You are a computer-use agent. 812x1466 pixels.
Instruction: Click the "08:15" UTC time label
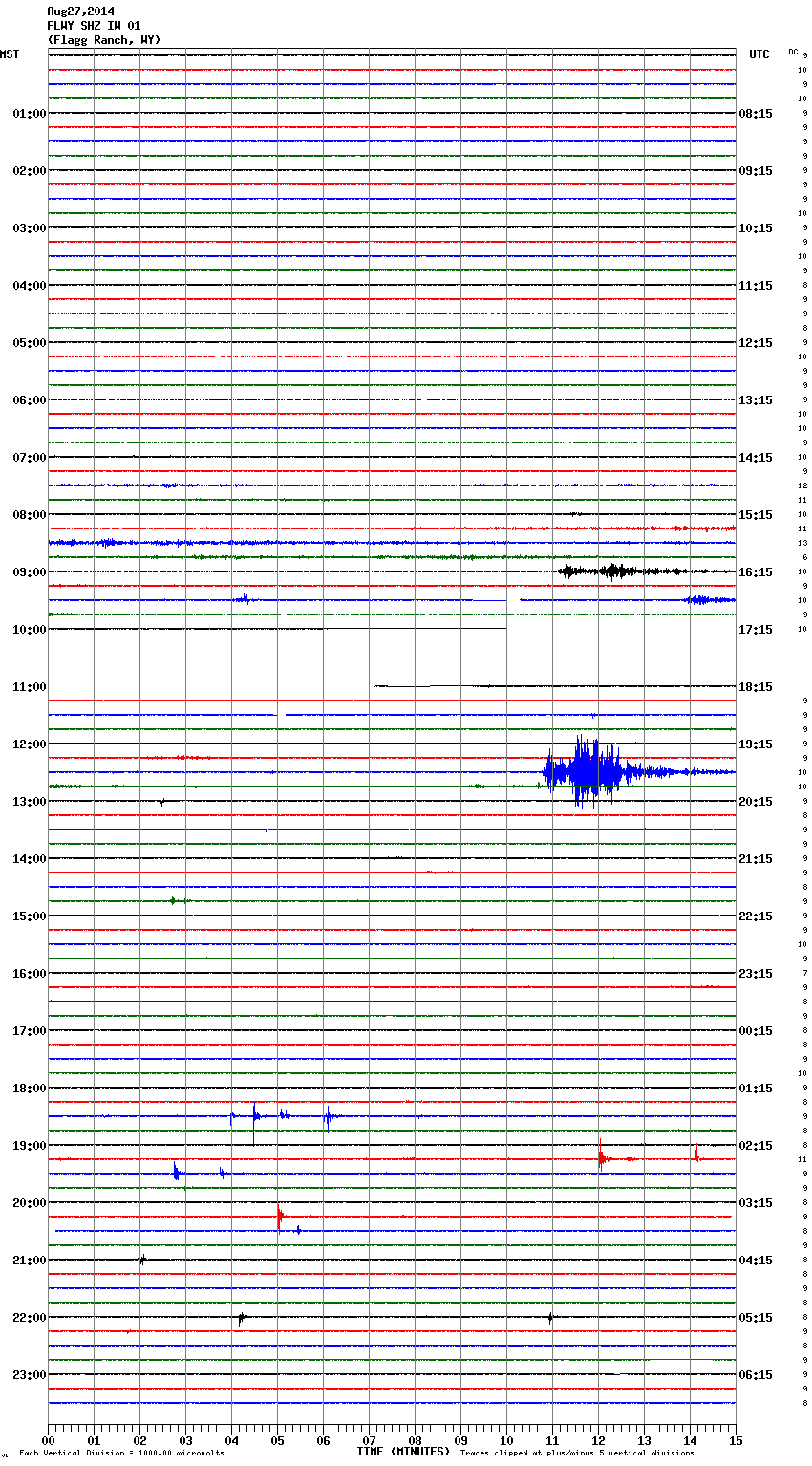pyautogui.click(x=756, y=114)
